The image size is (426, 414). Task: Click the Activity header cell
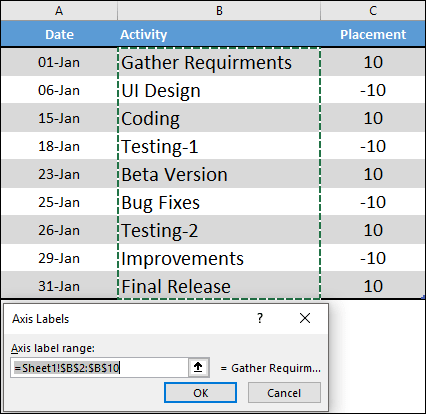pyautogui.click(x=219, y=34)
